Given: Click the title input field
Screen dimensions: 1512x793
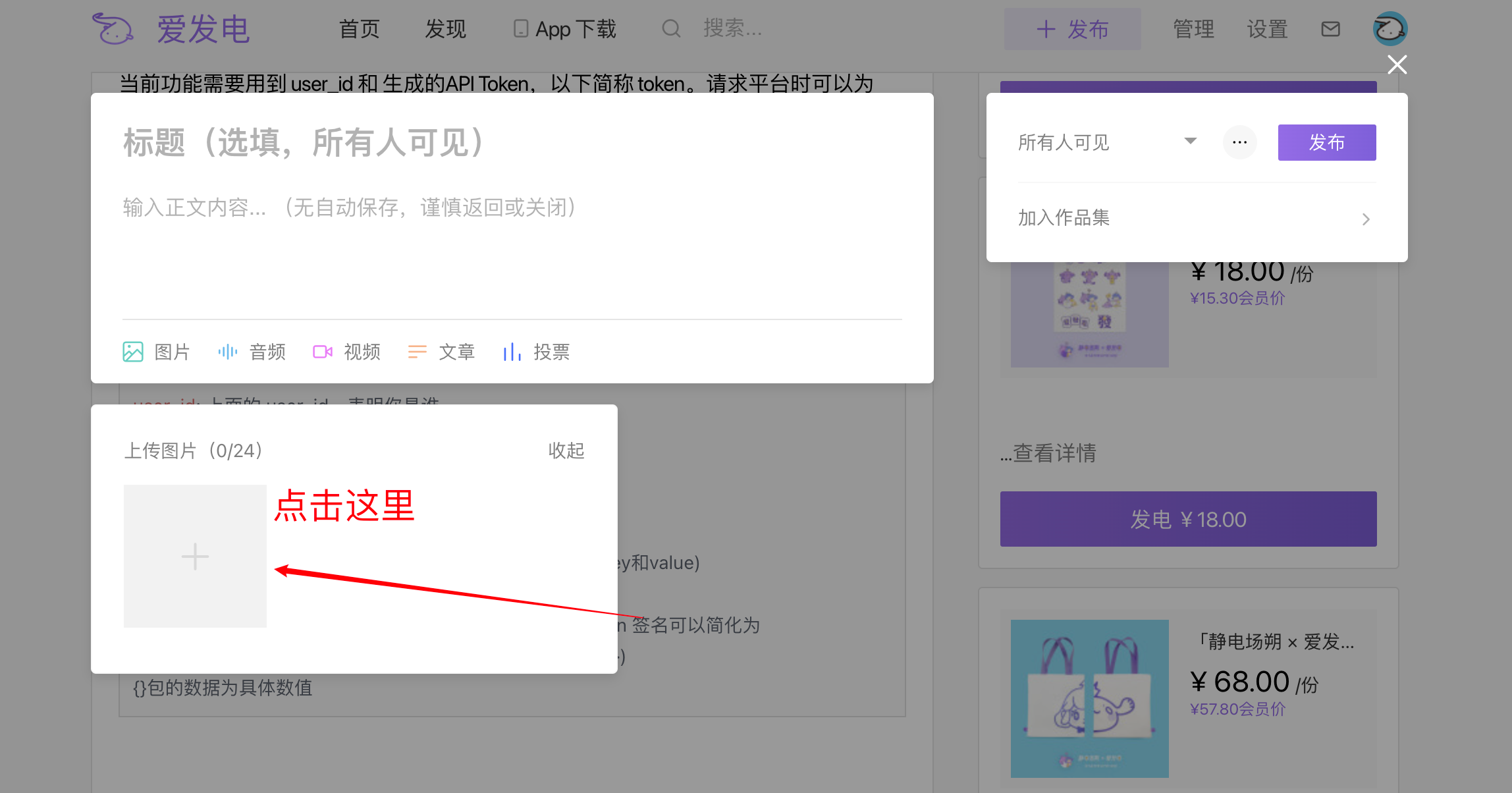Looking at the screenshot, I should click(511, 142).
